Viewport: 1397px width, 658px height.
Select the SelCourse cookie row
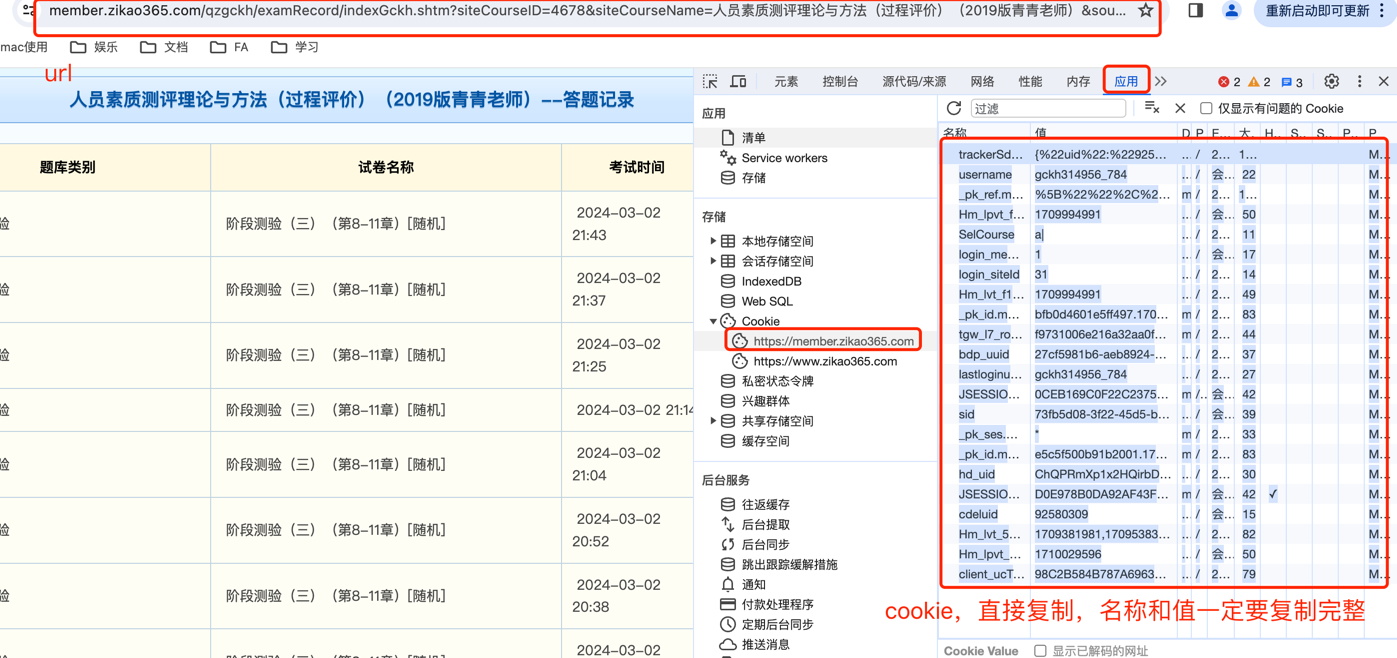[x=1164, y=234]
